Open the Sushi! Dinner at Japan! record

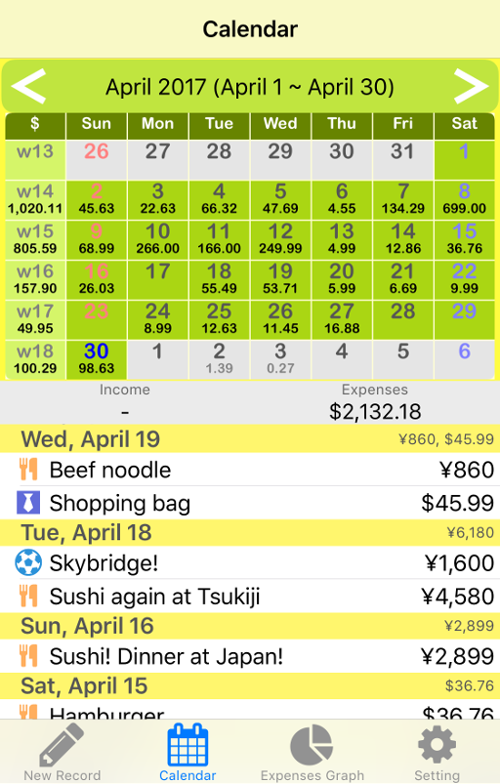[x=250, y=656]
